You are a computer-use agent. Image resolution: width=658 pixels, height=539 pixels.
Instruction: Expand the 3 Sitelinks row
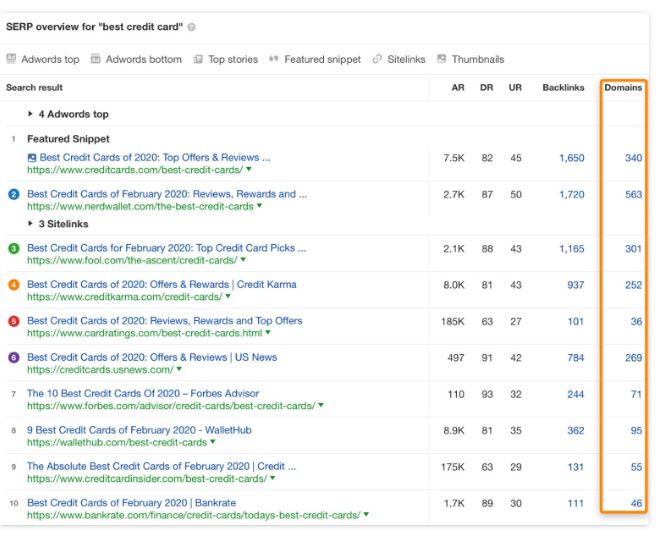pos(30,224)
